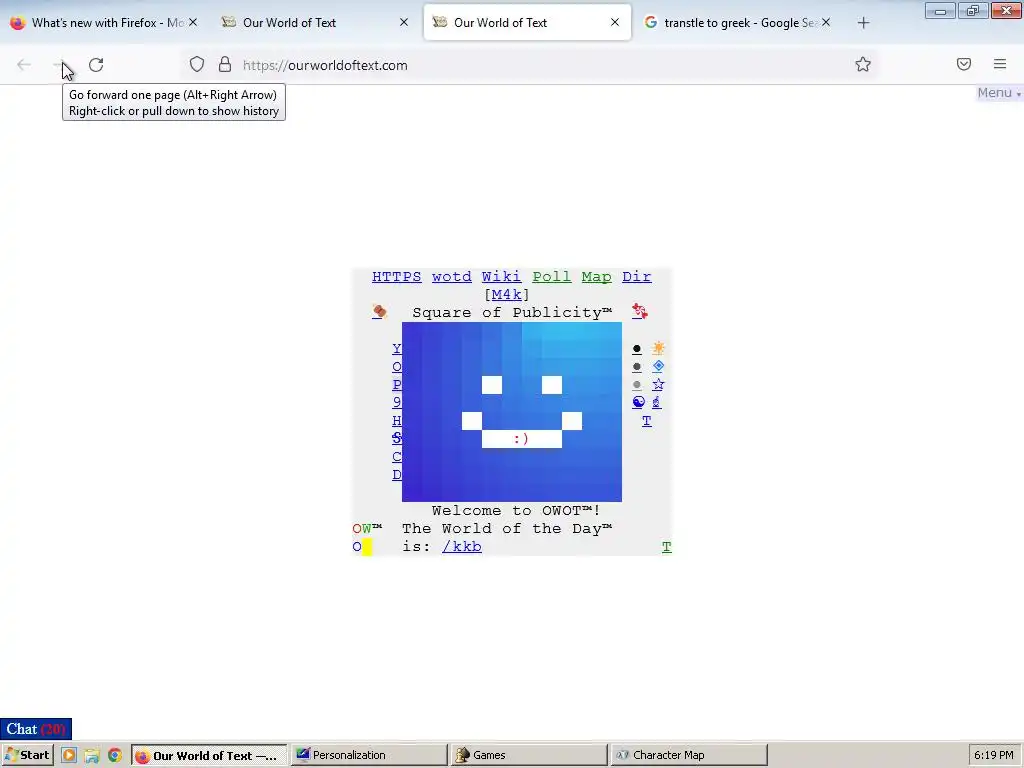Click the red flower emoji link
The height and width of the screenshot is (768, 1024).
point(639,312)
